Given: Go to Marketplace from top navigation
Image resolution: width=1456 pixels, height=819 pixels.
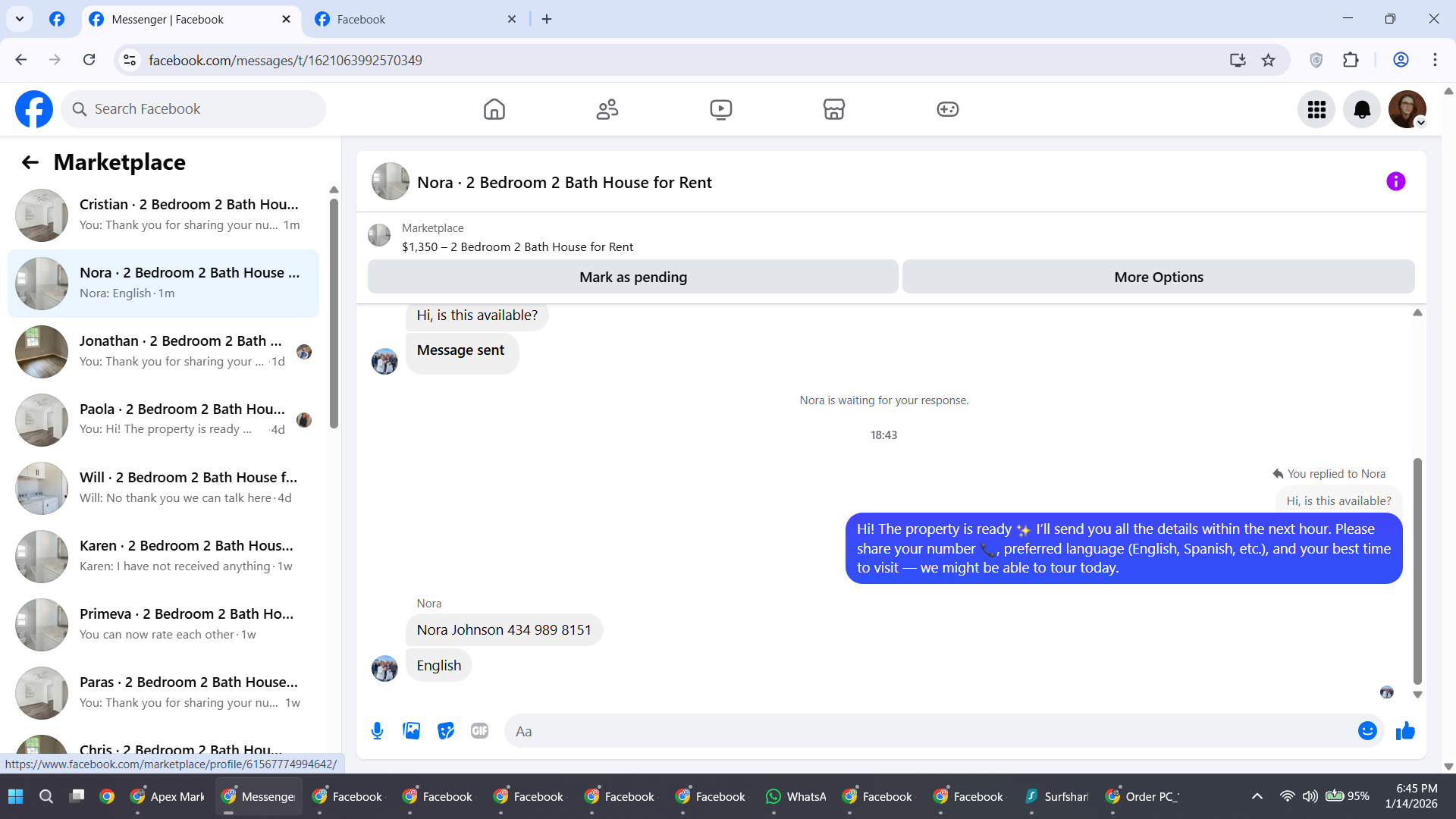Looking at the screenshot, I should [833, 110].
